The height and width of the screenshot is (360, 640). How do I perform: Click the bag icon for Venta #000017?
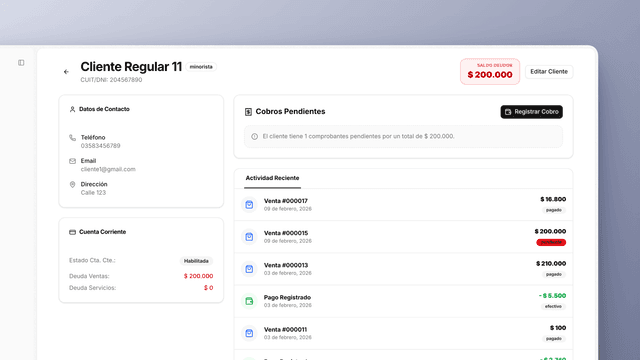pos(249,204)
